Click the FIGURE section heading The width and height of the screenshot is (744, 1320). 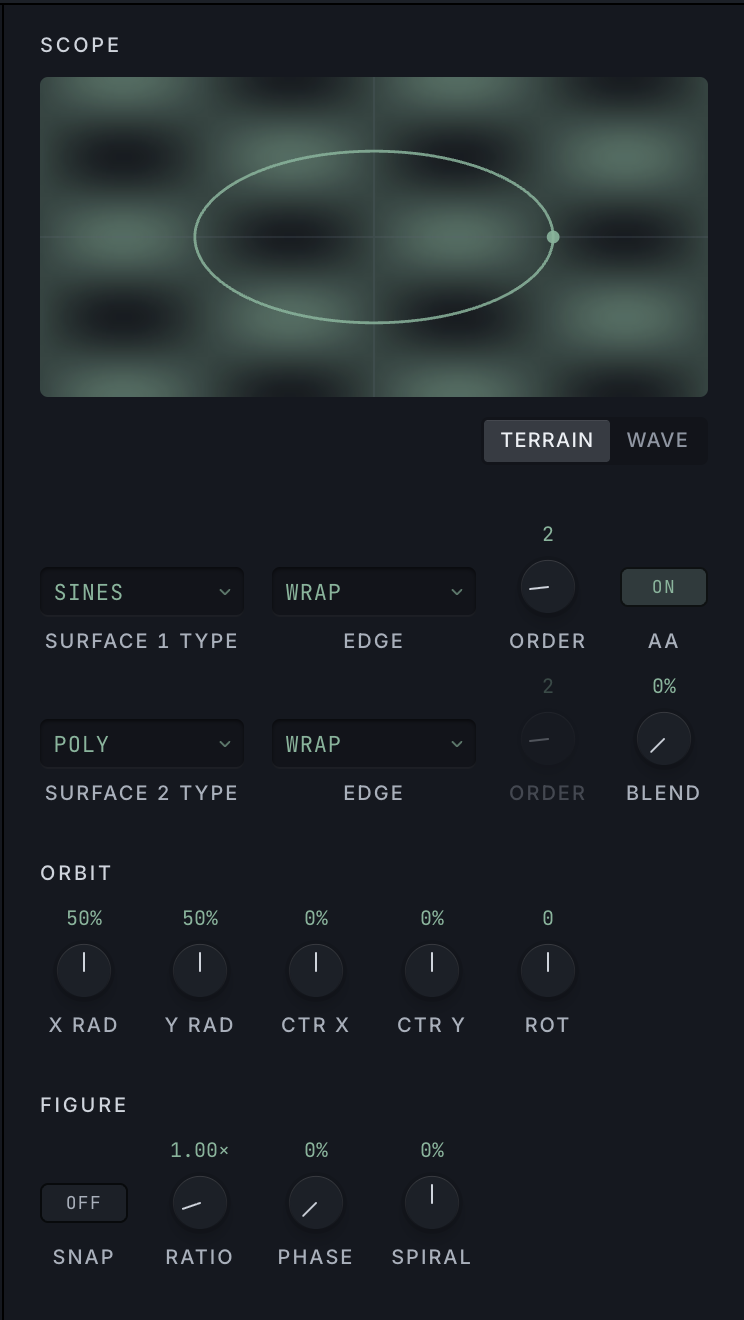pyautogui.click(x=84, y=1105)
